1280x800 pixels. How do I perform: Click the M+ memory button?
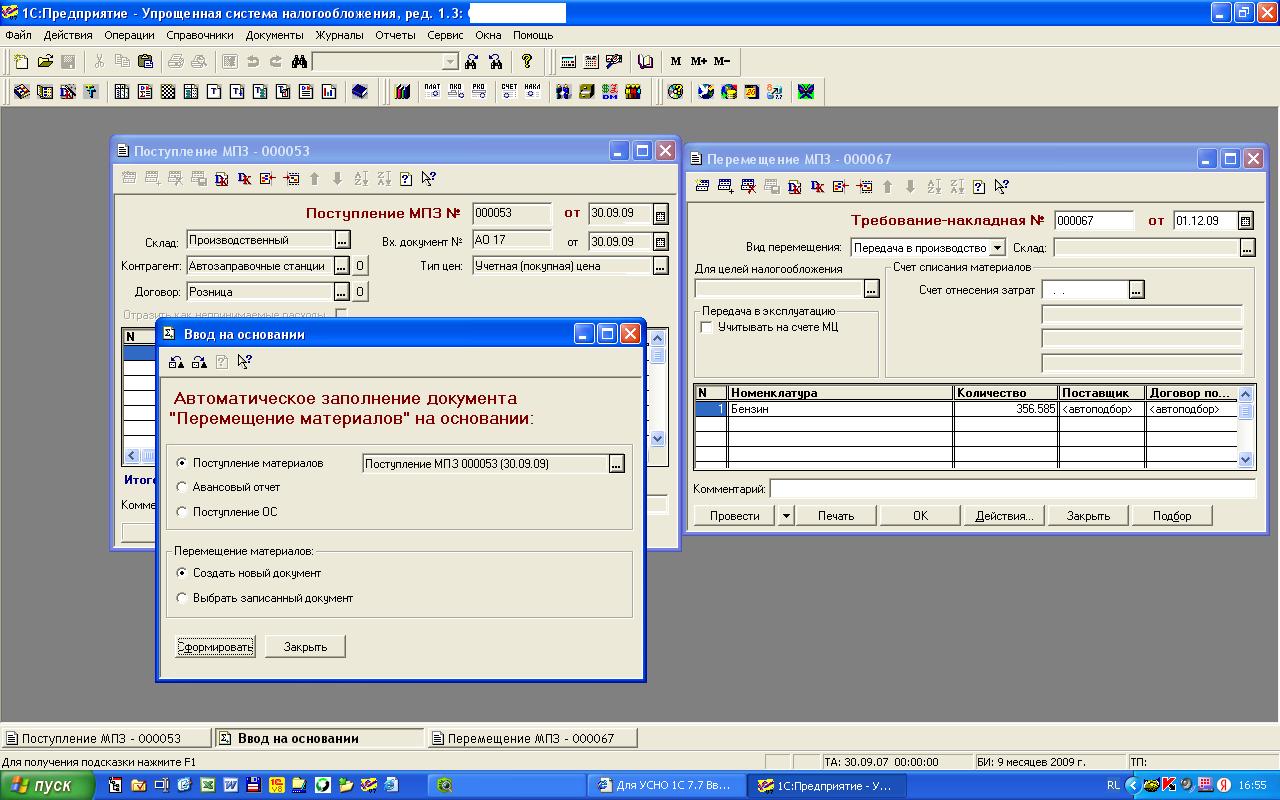click(x=699, y=61)
